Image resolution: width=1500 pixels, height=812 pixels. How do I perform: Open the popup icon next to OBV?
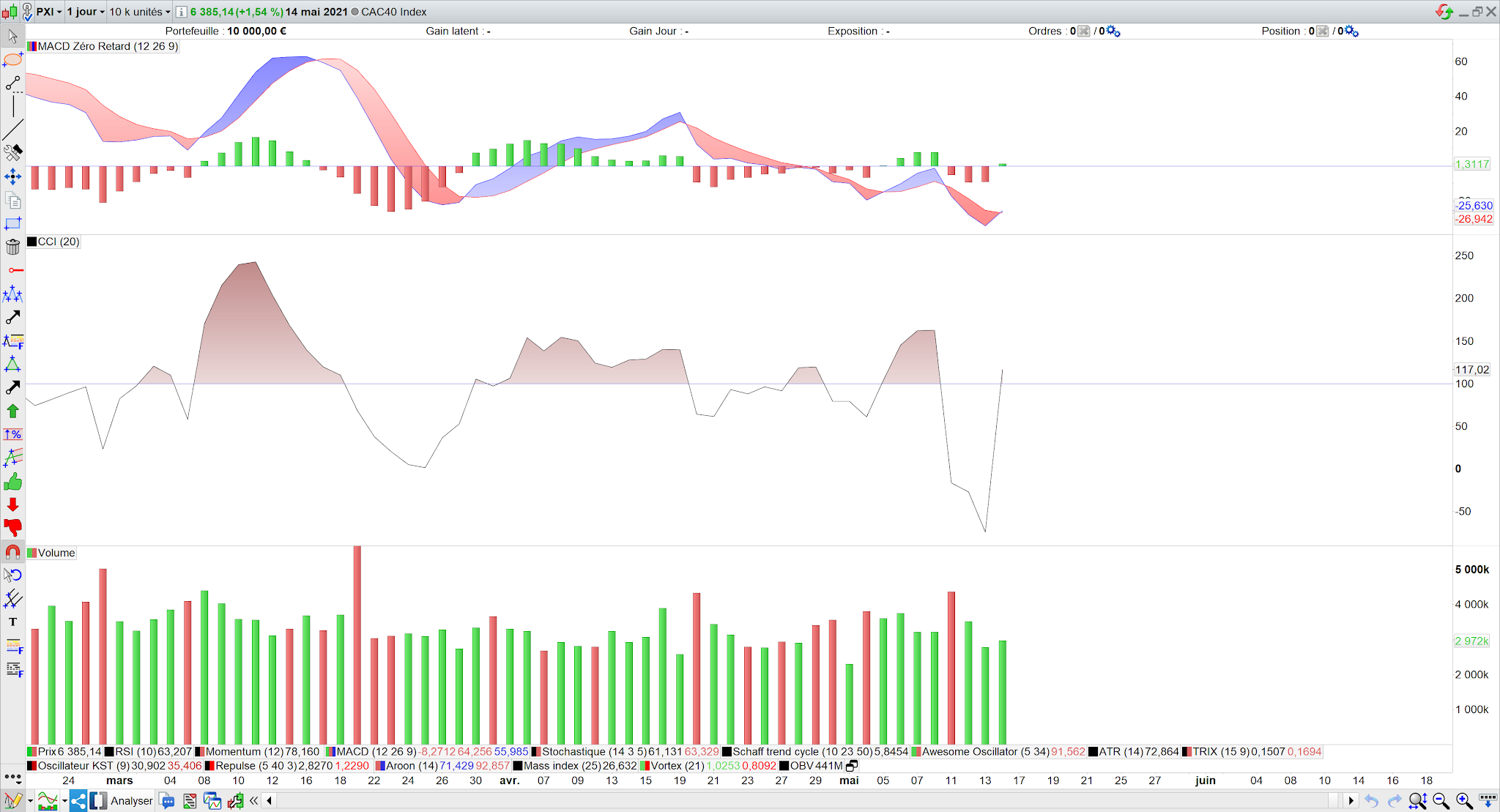point(851,766)
